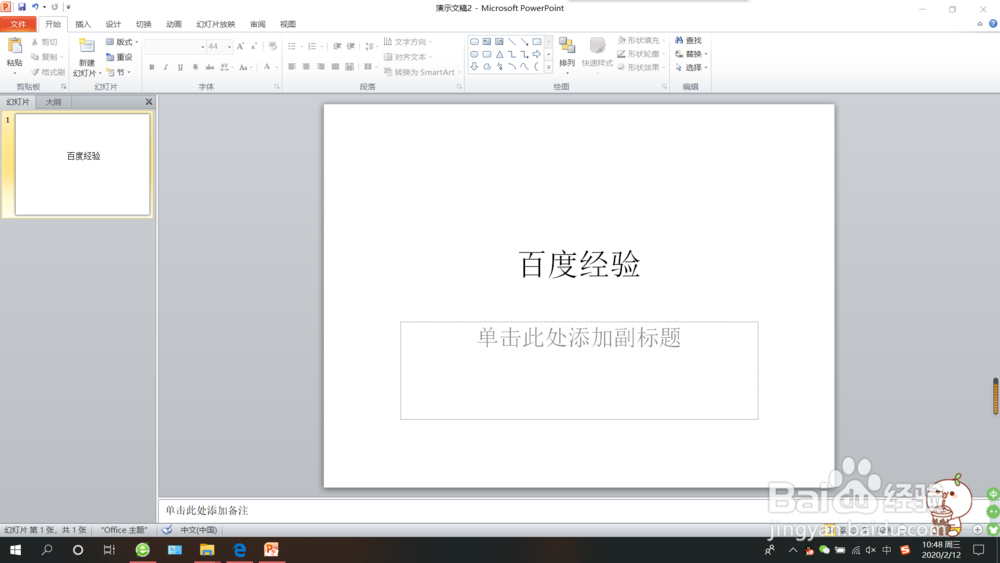The width and height of the screenshot is (1000, 563).
Task: Click the Office theme label in status bar
Action: [x=124, y=530]
